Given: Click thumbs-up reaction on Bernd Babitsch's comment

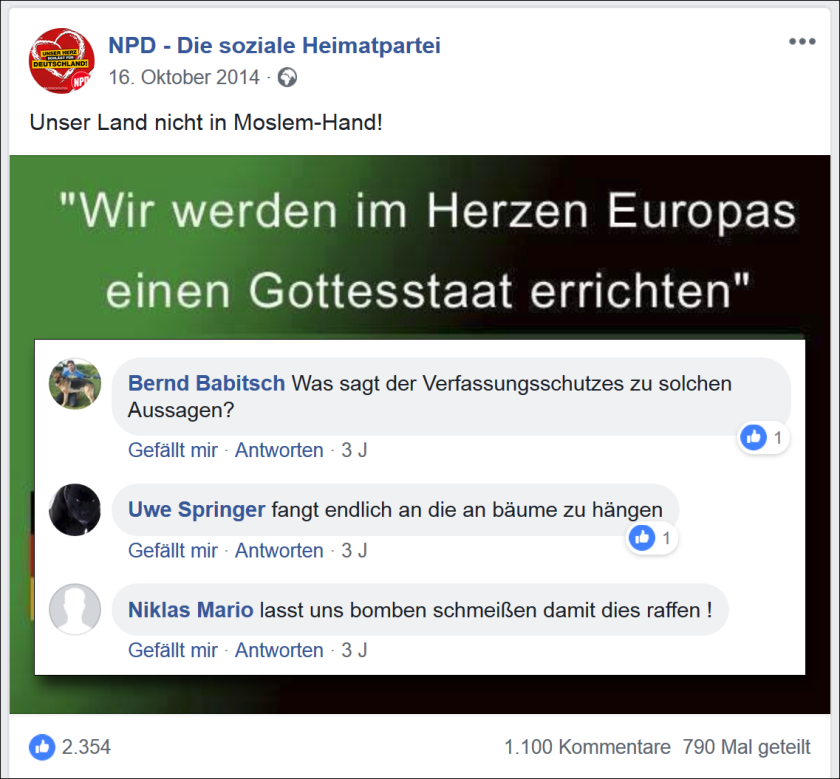Looking at the screenshot, I should click(754, 438).
